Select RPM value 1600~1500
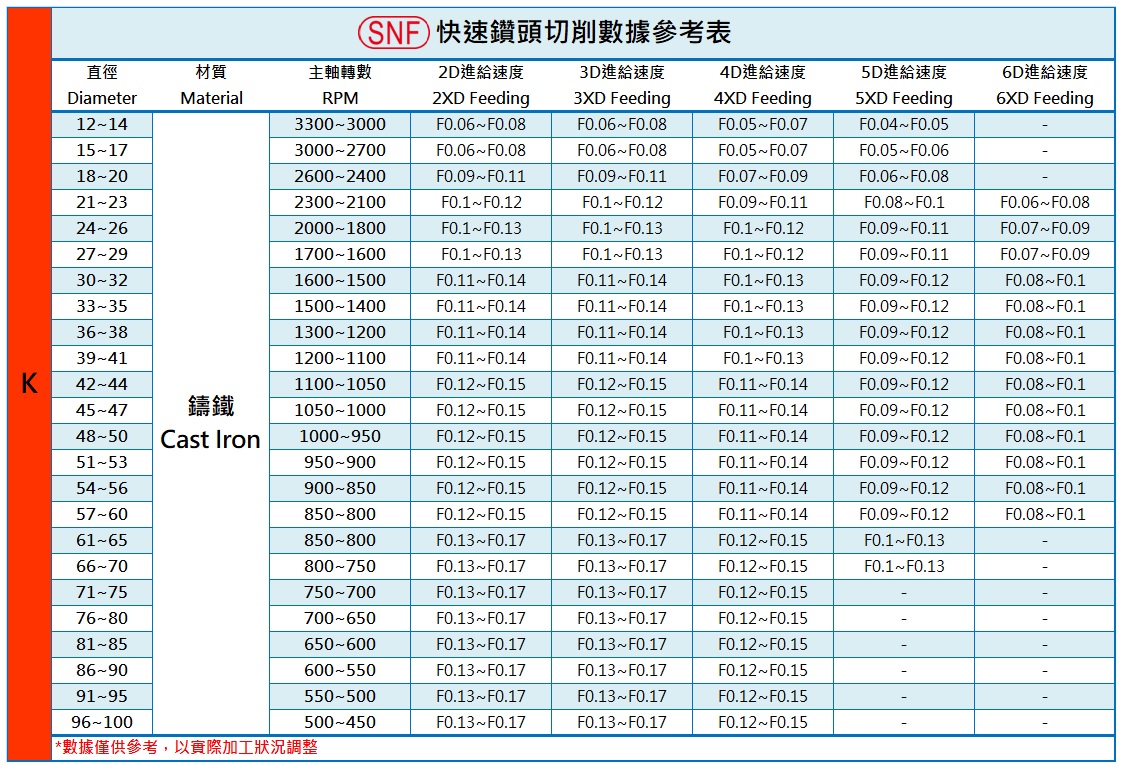 coord(340,280)
